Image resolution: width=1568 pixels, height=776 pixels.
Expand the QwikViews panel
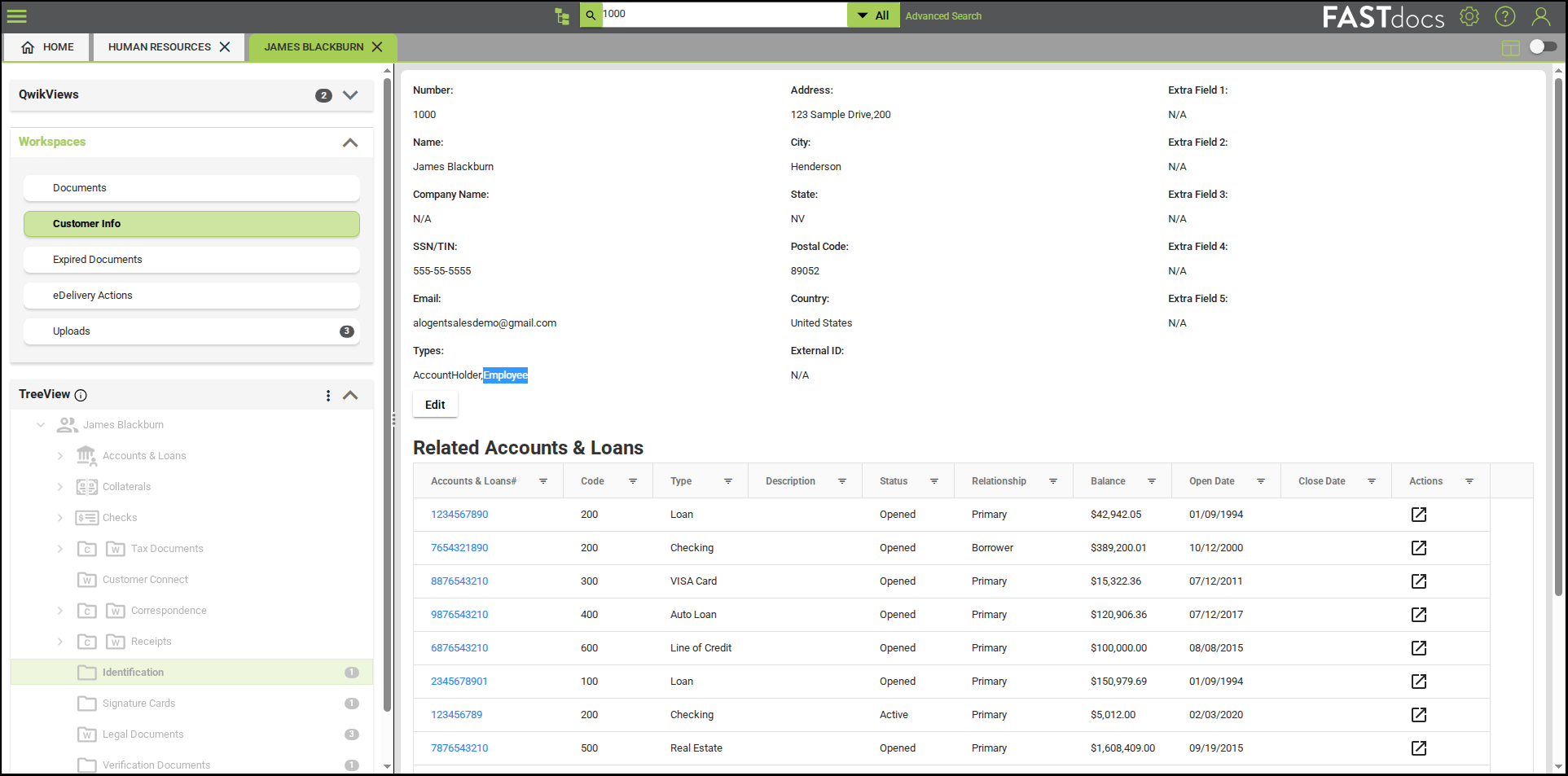(x=350, y=95)
